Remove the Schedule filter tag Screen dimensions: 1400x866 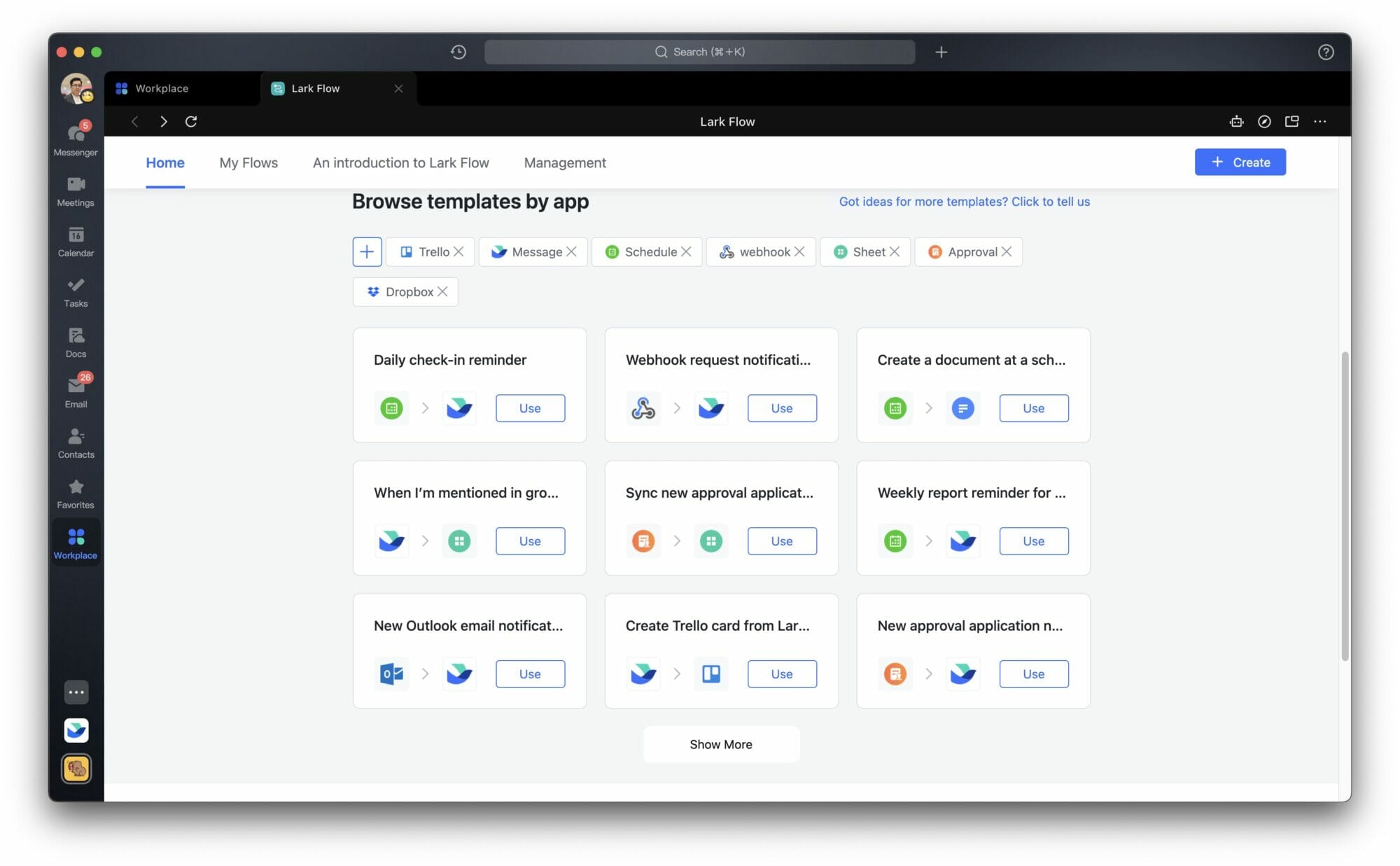(686, 251)
